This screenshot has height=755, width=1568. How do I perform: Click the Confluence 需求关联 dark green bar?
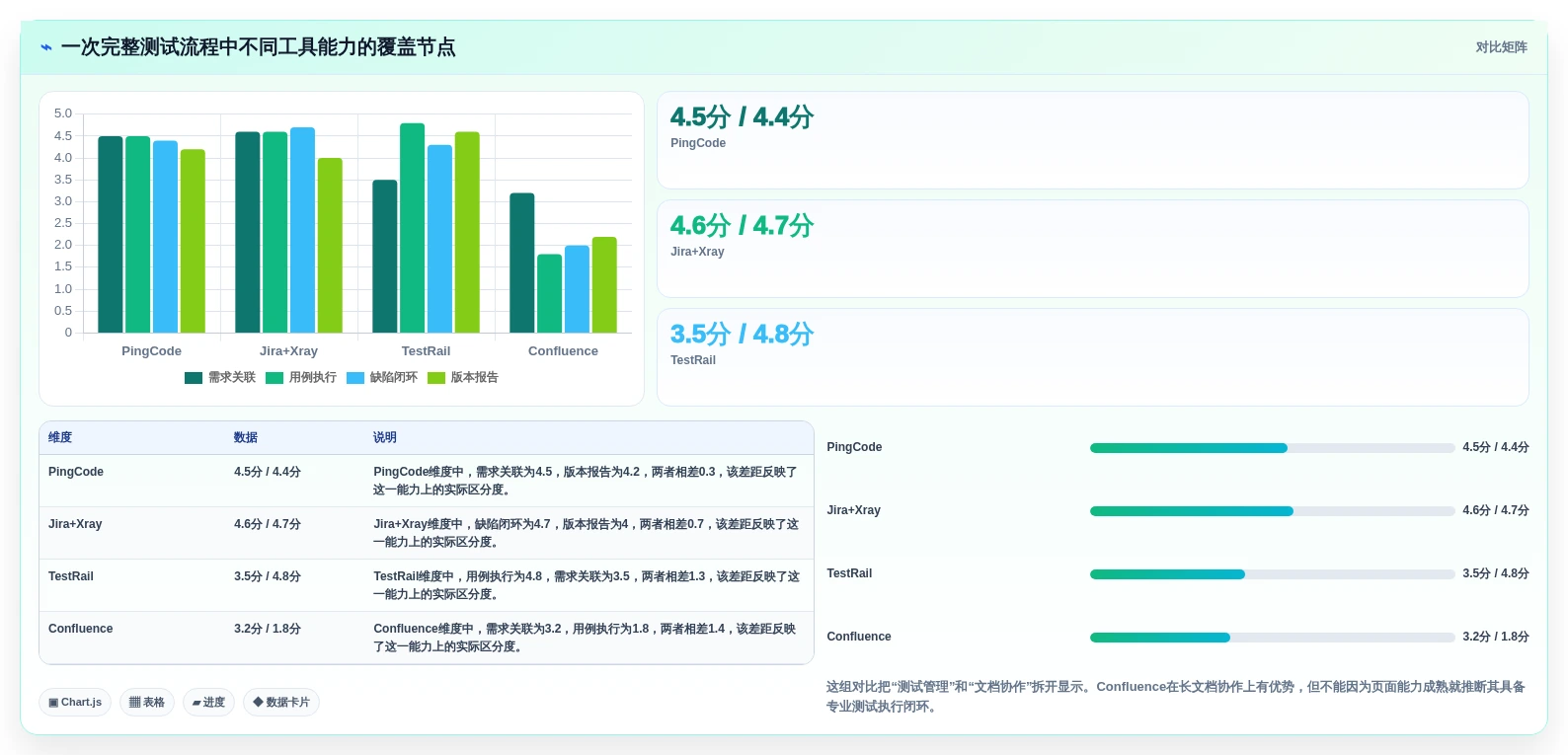(522, 263)
